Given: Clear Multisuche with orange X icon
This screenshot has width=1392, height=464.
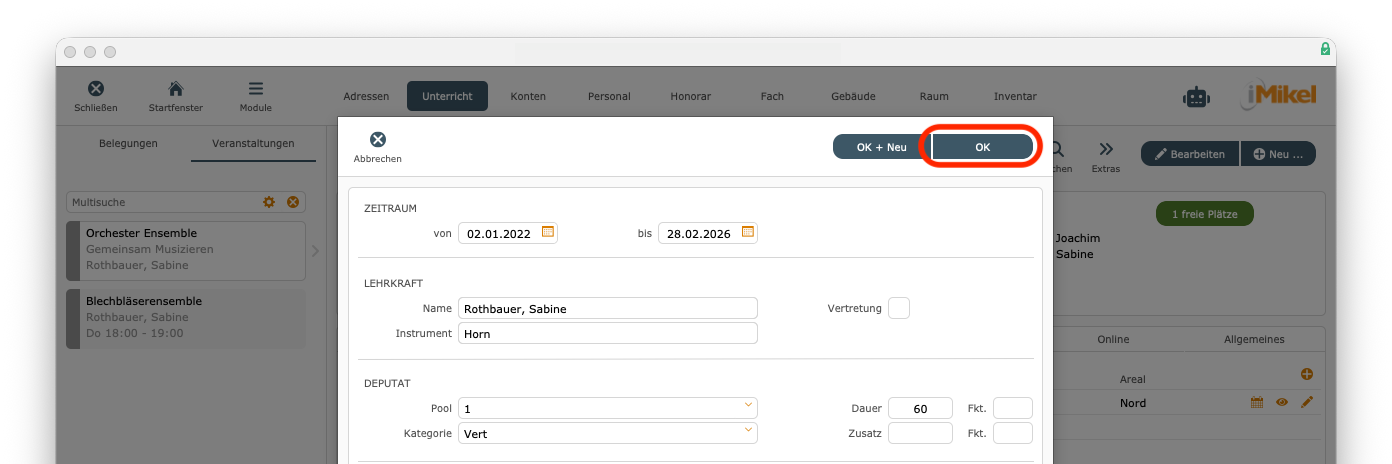Looking at the screenshot, I should 293,202.
